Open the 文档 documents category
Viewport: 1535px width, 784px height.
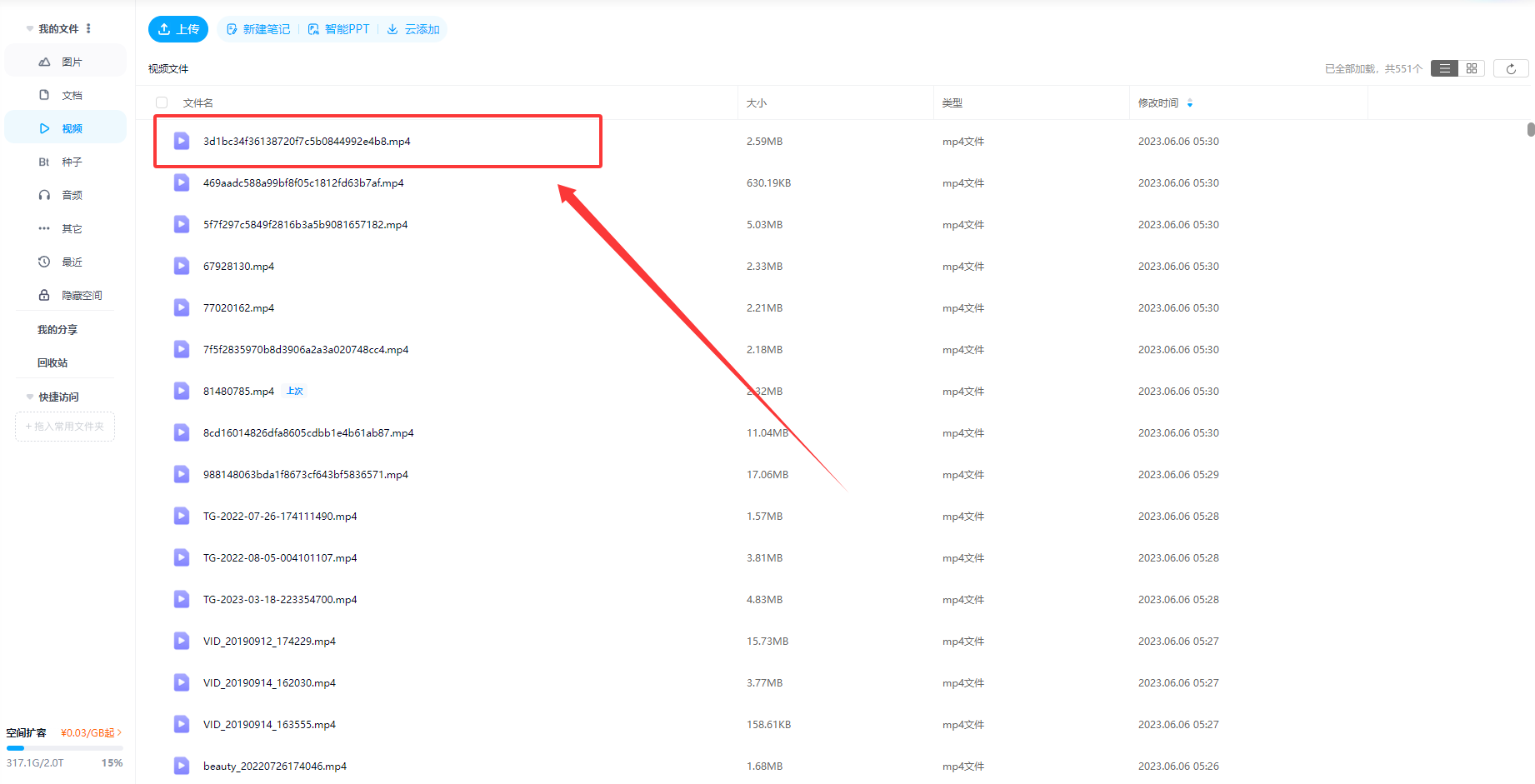[66, 95]
